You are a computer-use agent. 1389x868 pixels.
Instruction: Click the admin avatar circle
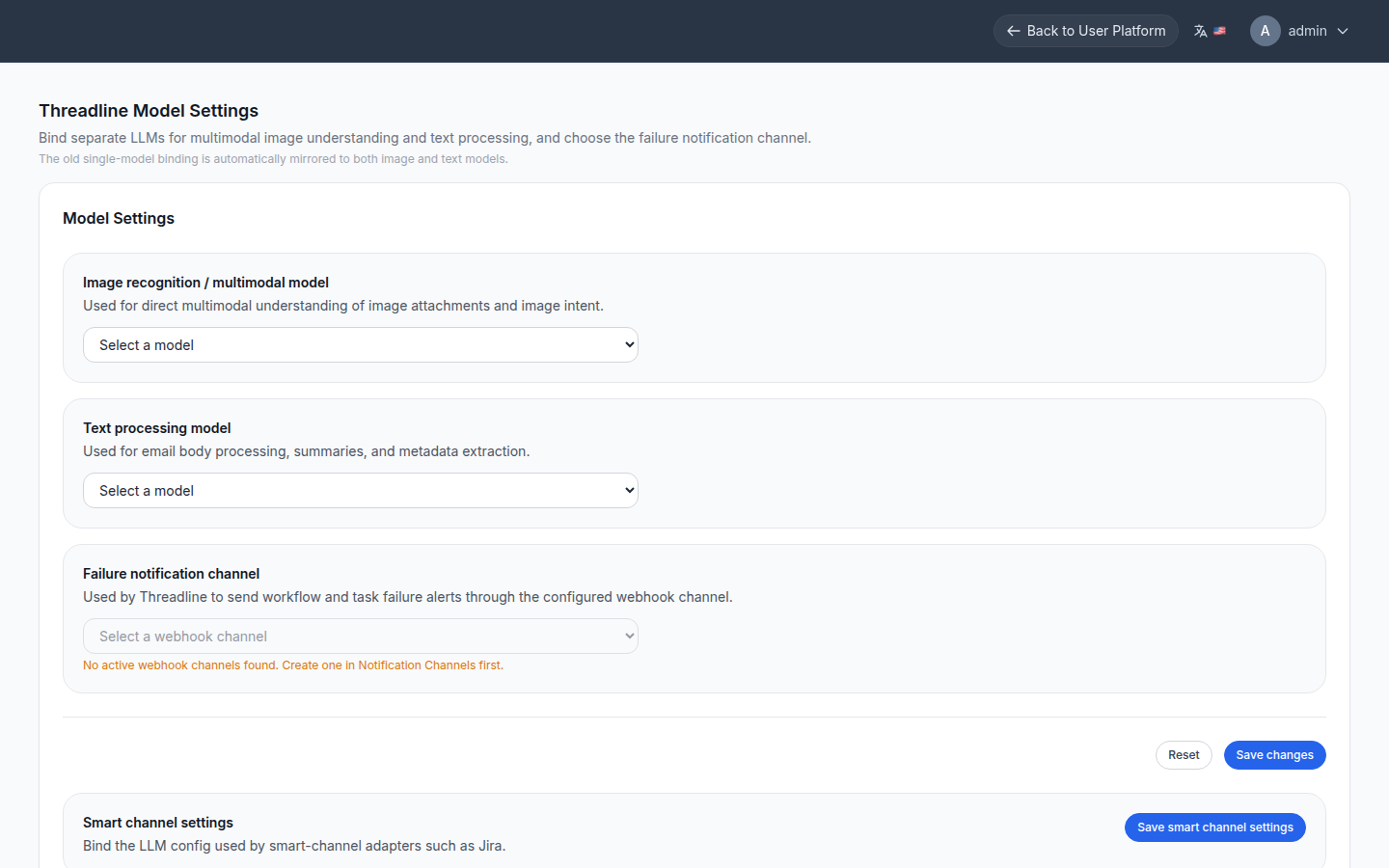click(x=1265, y=31)
